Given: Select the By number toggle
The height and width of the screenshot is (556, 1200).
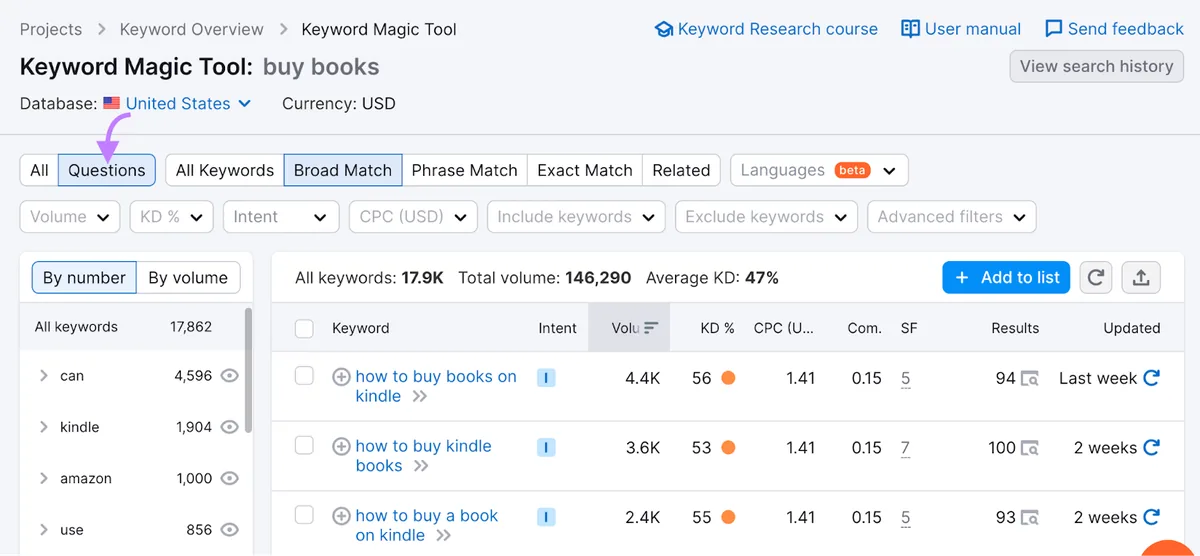Looking at the screenshot, I should pyautogui.click(x=84, y=278).
